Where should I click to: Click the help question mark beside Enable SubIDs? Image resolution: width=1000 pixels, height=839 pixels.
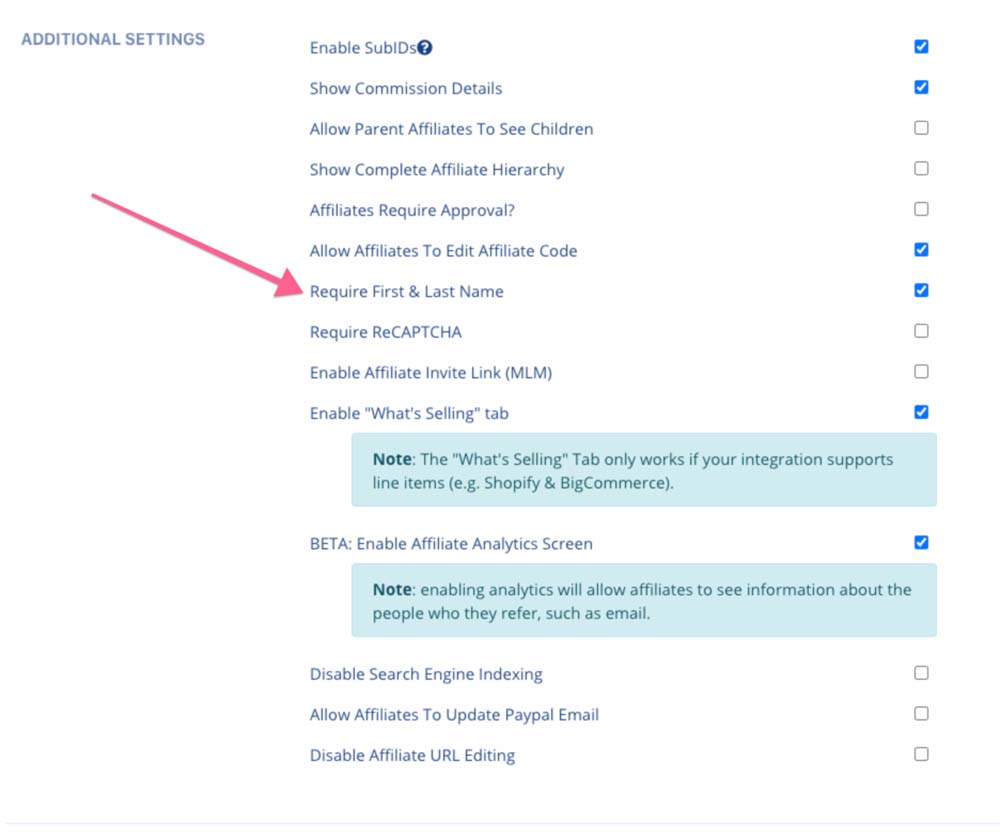coord(427,46)
